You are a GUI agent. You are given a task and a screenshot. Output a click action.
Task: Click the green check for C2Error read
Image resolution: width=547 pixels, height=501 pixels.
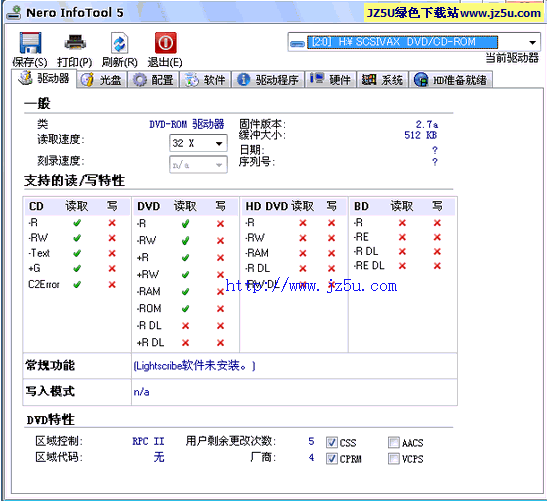pos(77,285)
